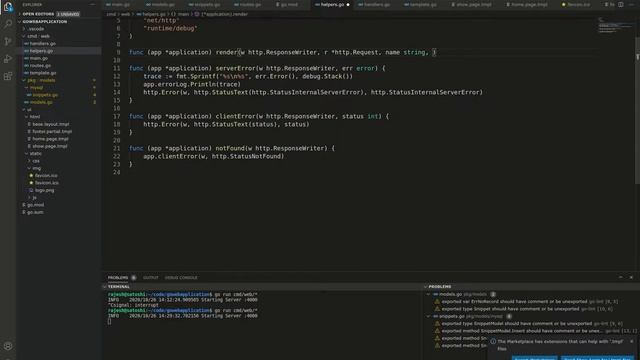Click the warning icon for ErrNoRecord problem
Image resolution: width=640 pixels, height=360 pixels.
(x=437, y=302)
